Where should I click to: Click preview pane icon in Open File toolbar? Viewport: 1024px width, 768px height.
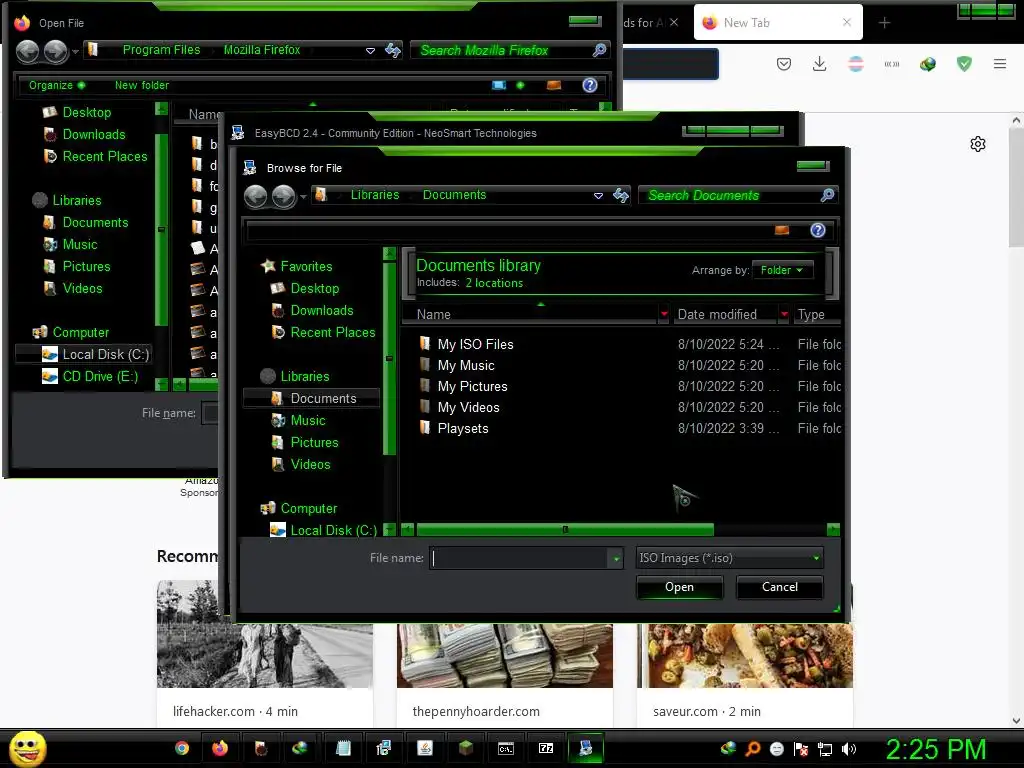pyautogui.click(x=554, y=85)
